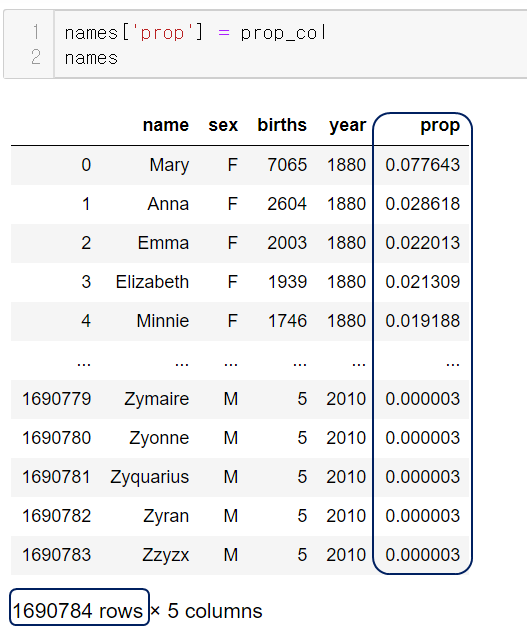527x633 pixels.
Task: Select the 'Zymaire' name cell
Action: (x=156, y=399)
